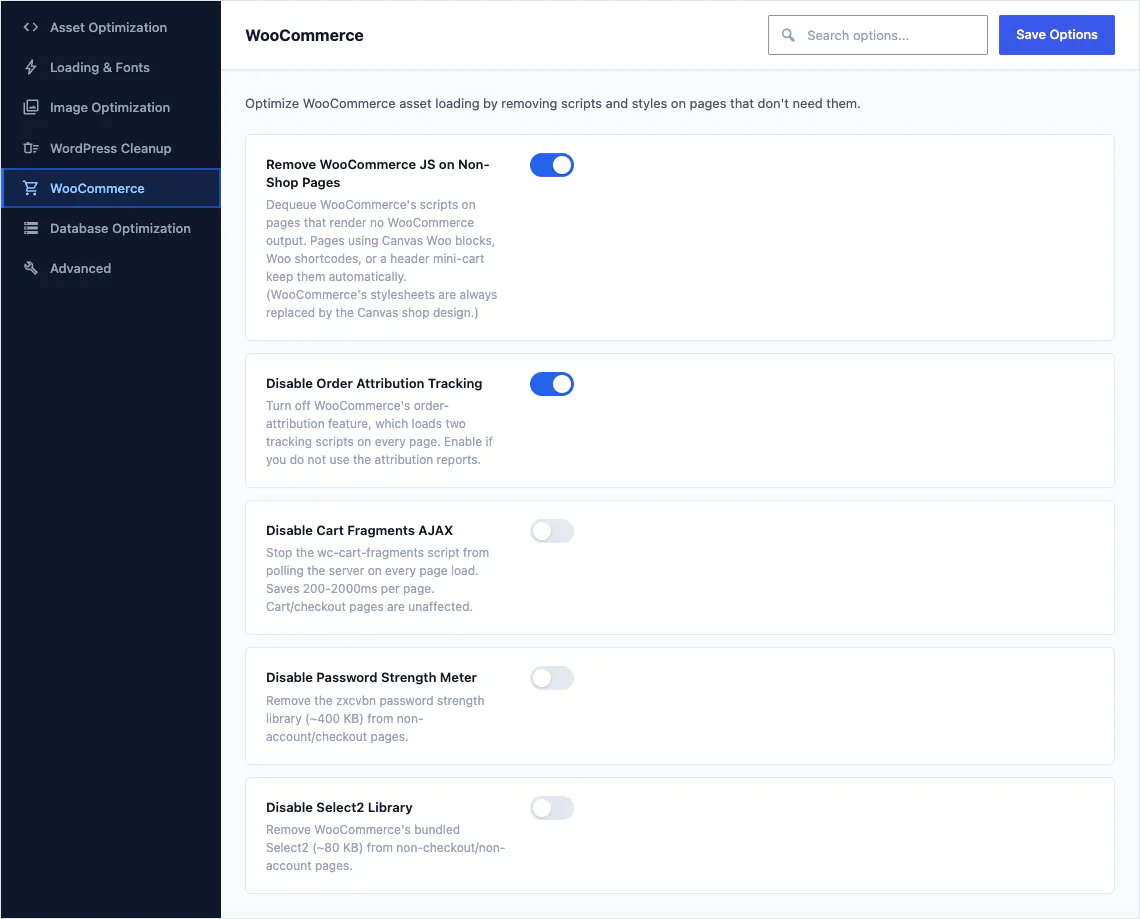Go to the Loading & Fonts section
The width and height of the screenshot is (1140, 919).
tap(111, 67)
